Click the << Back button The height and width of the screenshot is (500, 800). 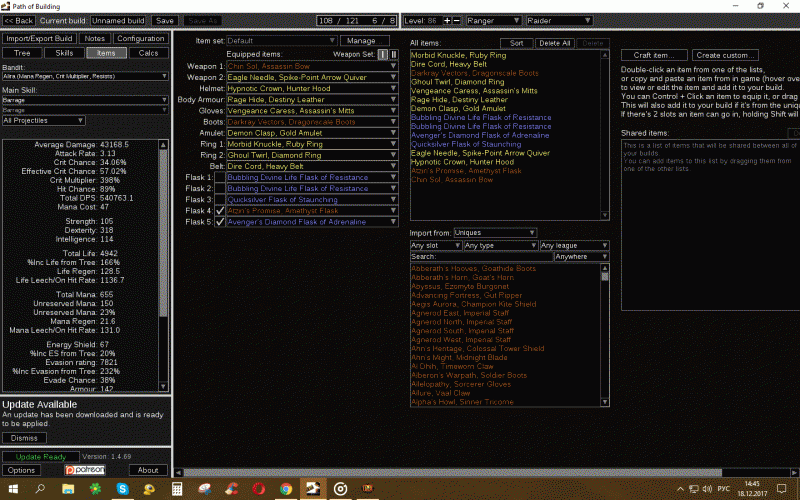point(19,20)
